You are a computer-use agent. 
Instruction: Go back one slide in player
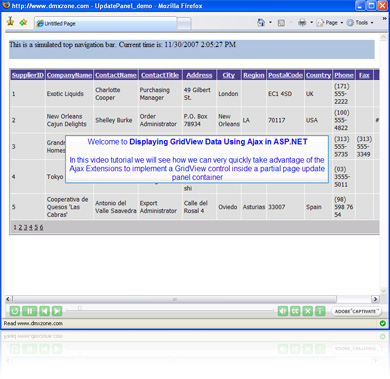pyautogui.click(x=44, y=311)
